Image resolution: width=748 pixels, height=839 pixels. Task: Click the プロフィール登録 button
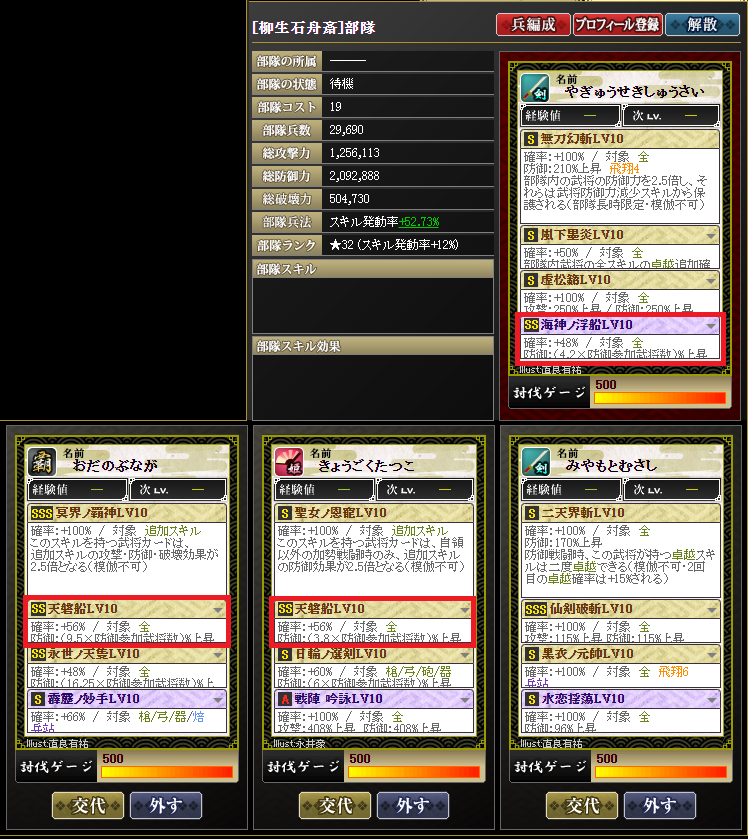[617, 25]
